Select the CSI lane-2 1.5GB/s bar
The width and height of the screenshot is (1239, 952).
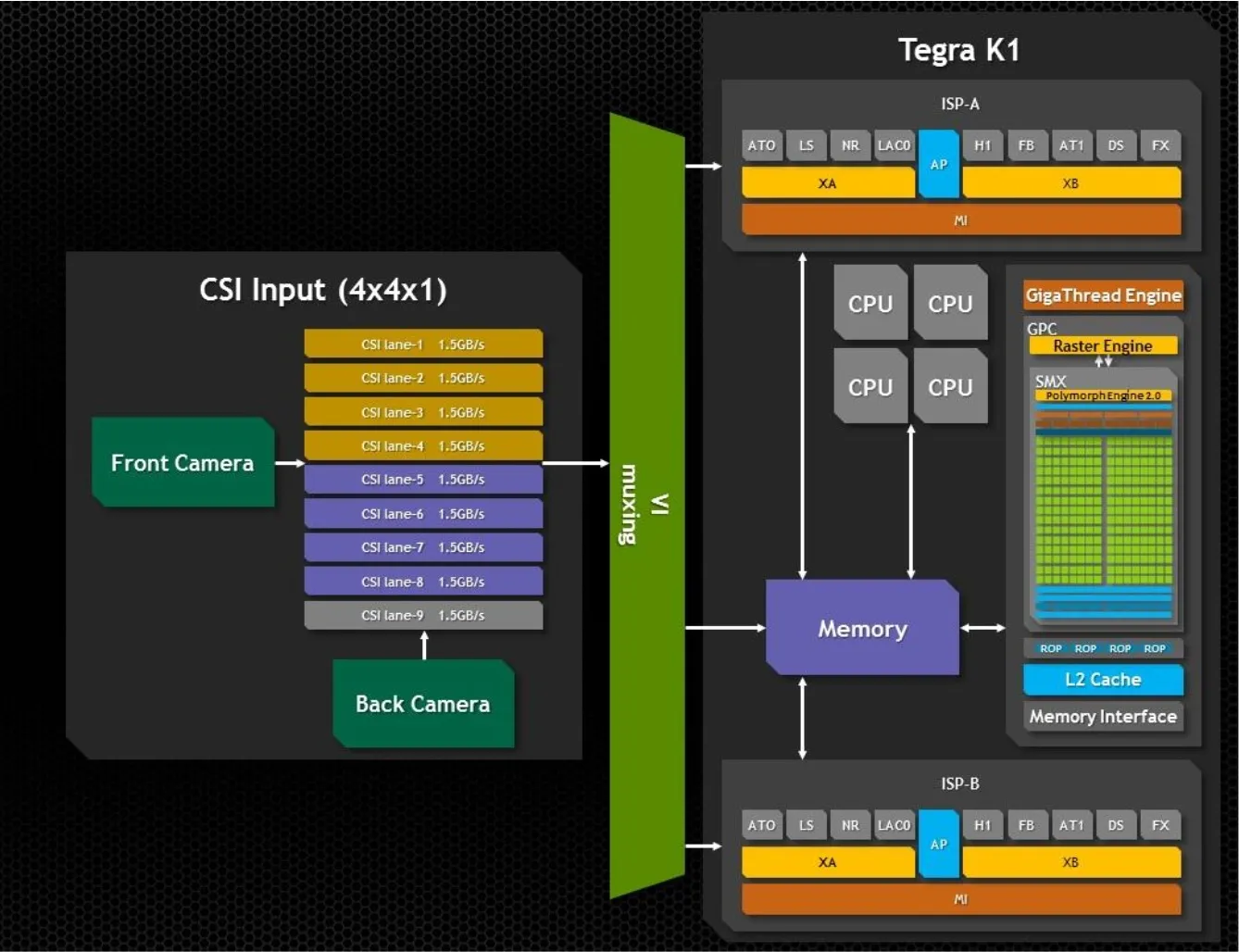423,378
